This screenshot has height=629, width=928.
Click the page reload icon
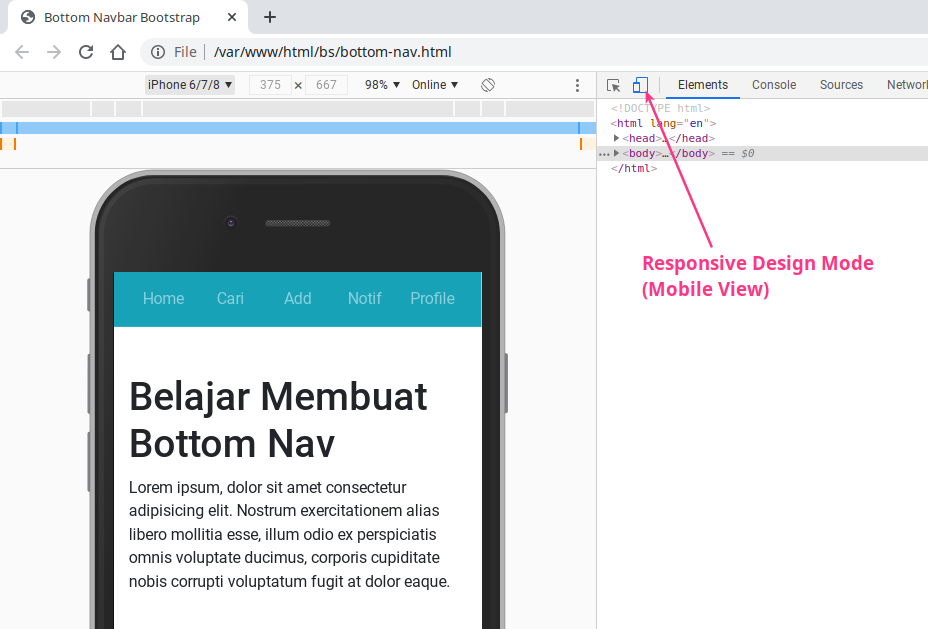click(x=85, y=52)
